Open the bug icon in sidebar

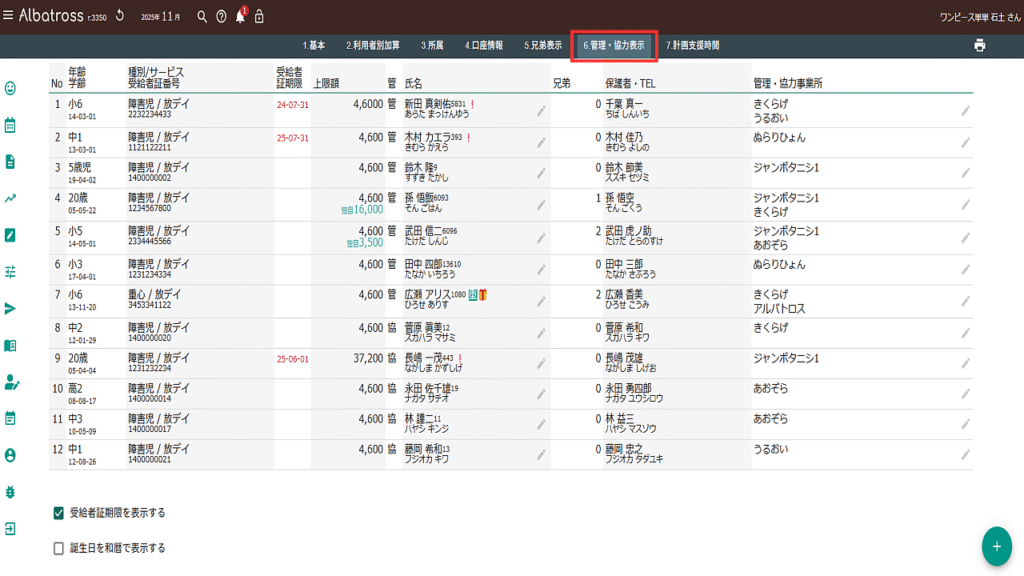[x=11, y=492]
